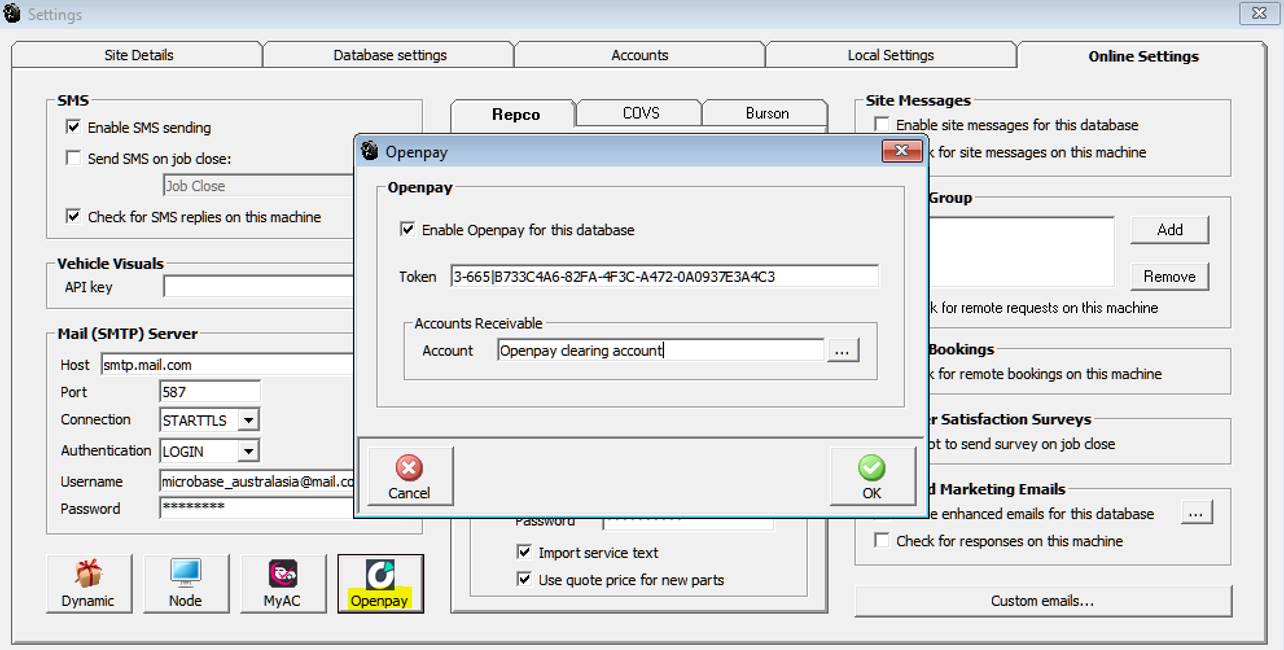This screenshot has height=650, width=1284.
Task: Open the Dynamic gift box button
Action: pyautogui.click(x=88, y=584)
